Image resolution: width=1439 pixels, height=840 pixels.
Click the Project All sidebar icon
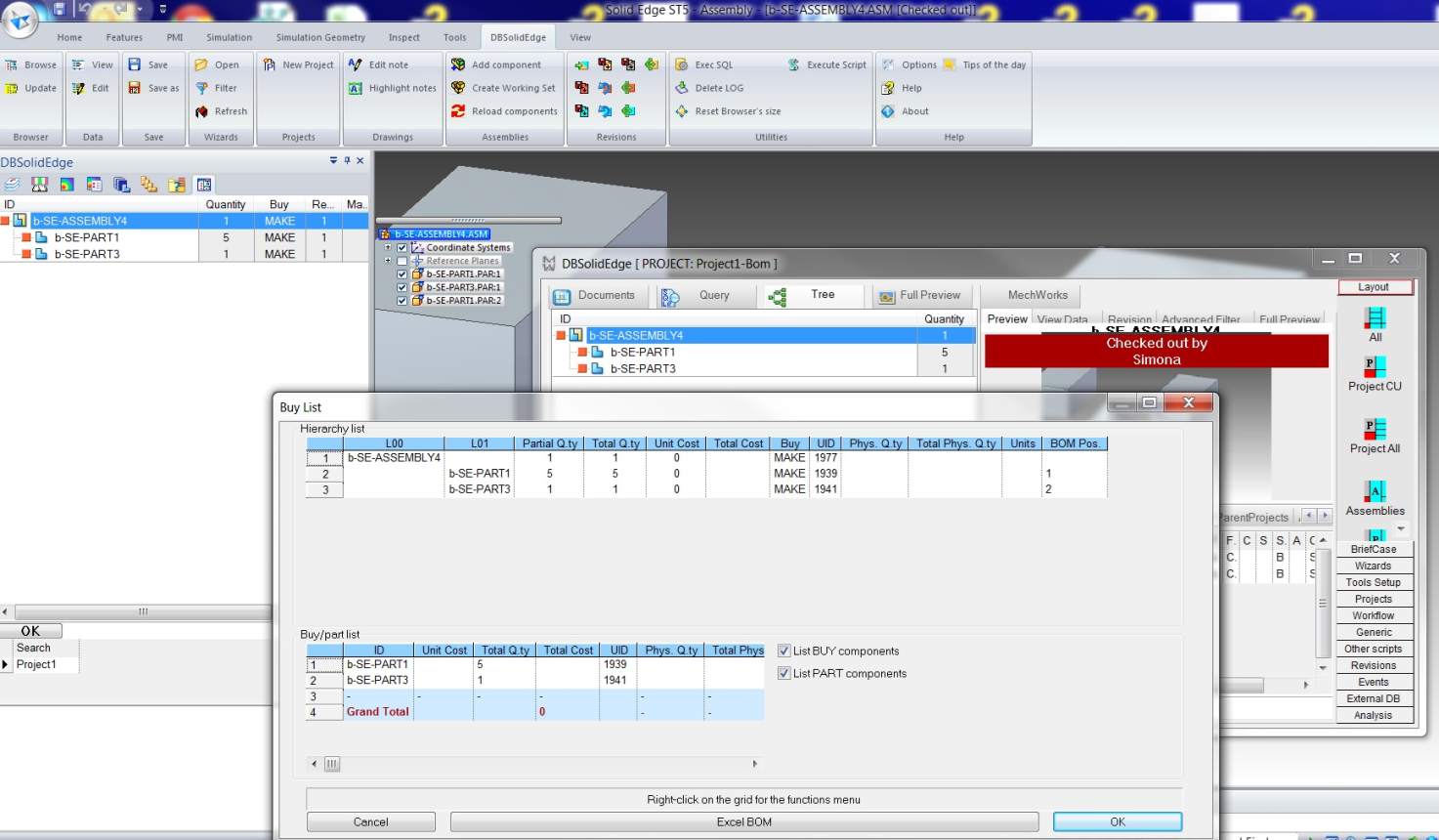coord(1376,430)
